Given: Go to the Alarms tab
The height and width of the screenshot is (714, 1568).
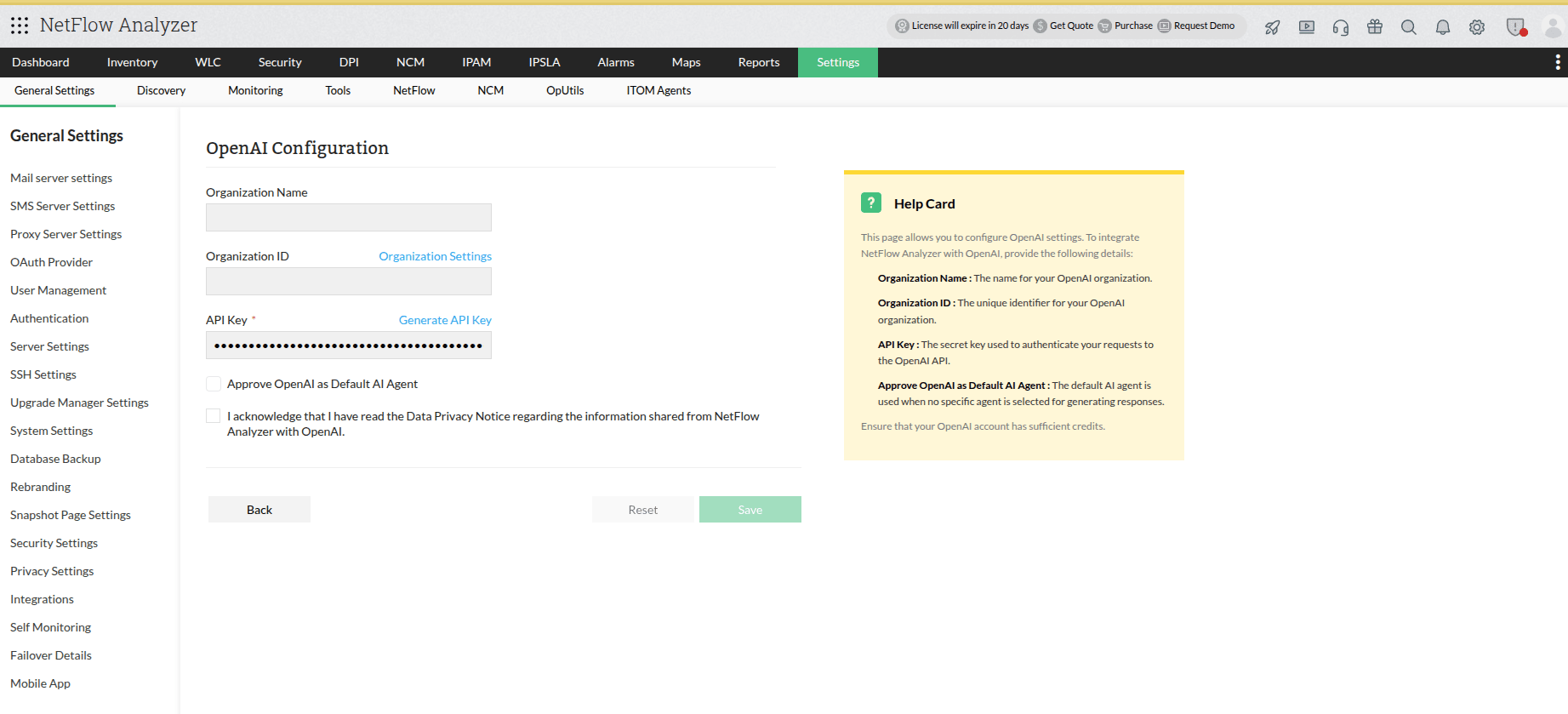Looking at the screenshot, I should (616, 62).
